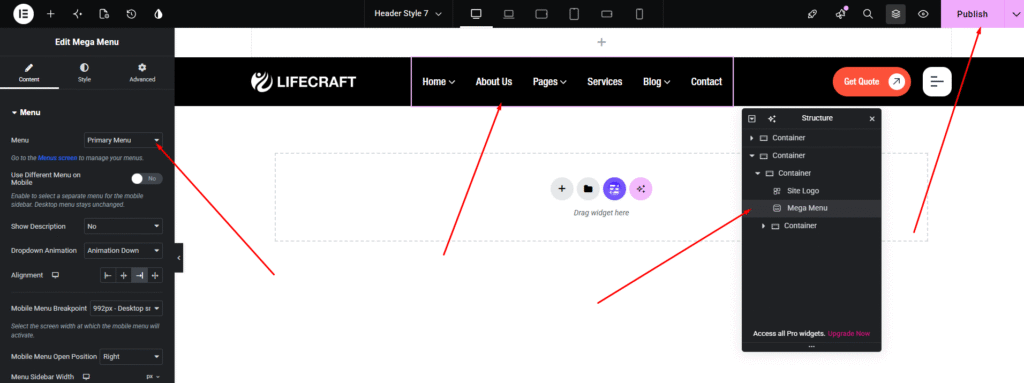Switch to the Advanced tab
1024x383 pixels.
(142, 73)
